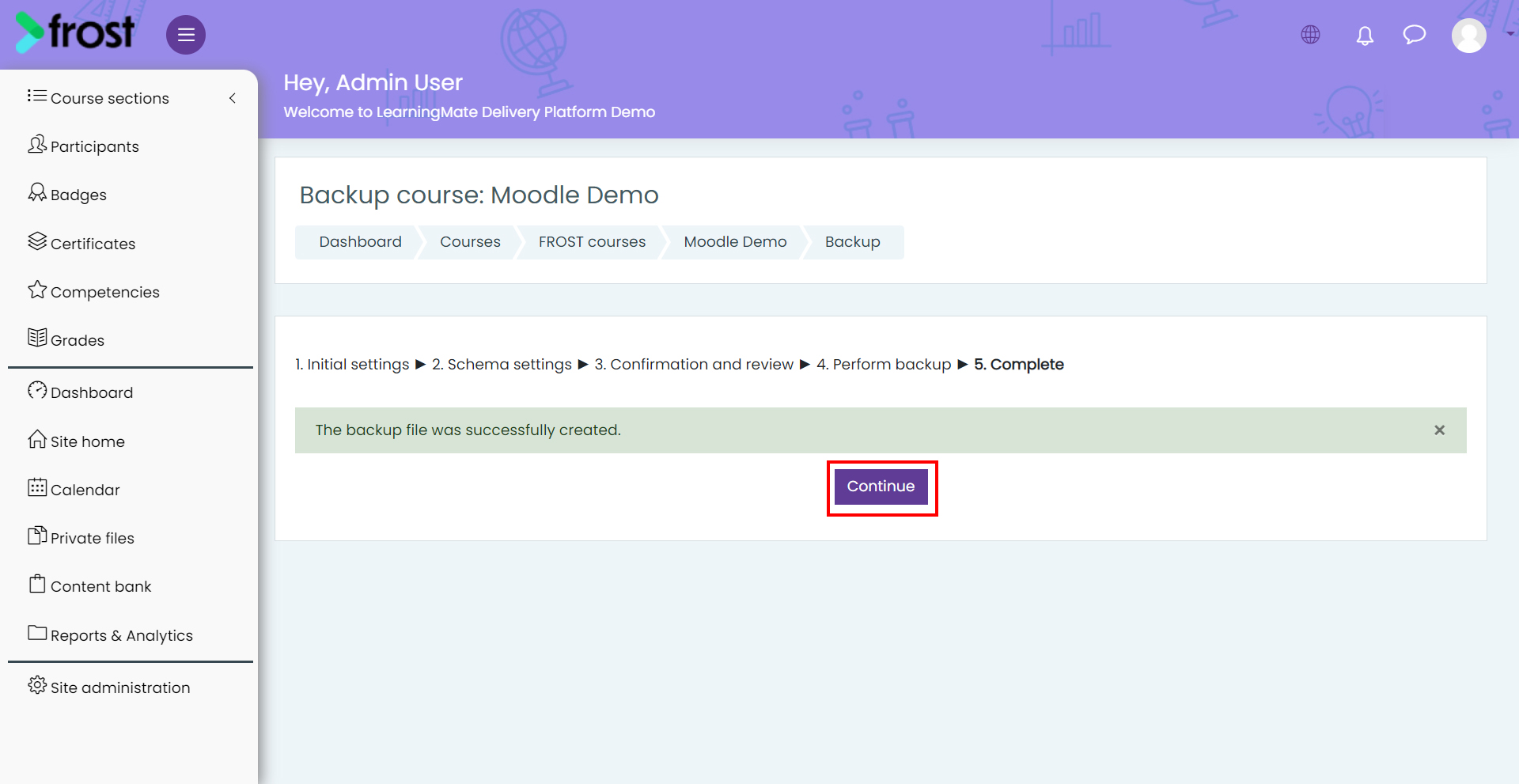Click the Continue button
Image resolution: width=1519 pixels, height=784 pixels.
(x=881, y=487)
